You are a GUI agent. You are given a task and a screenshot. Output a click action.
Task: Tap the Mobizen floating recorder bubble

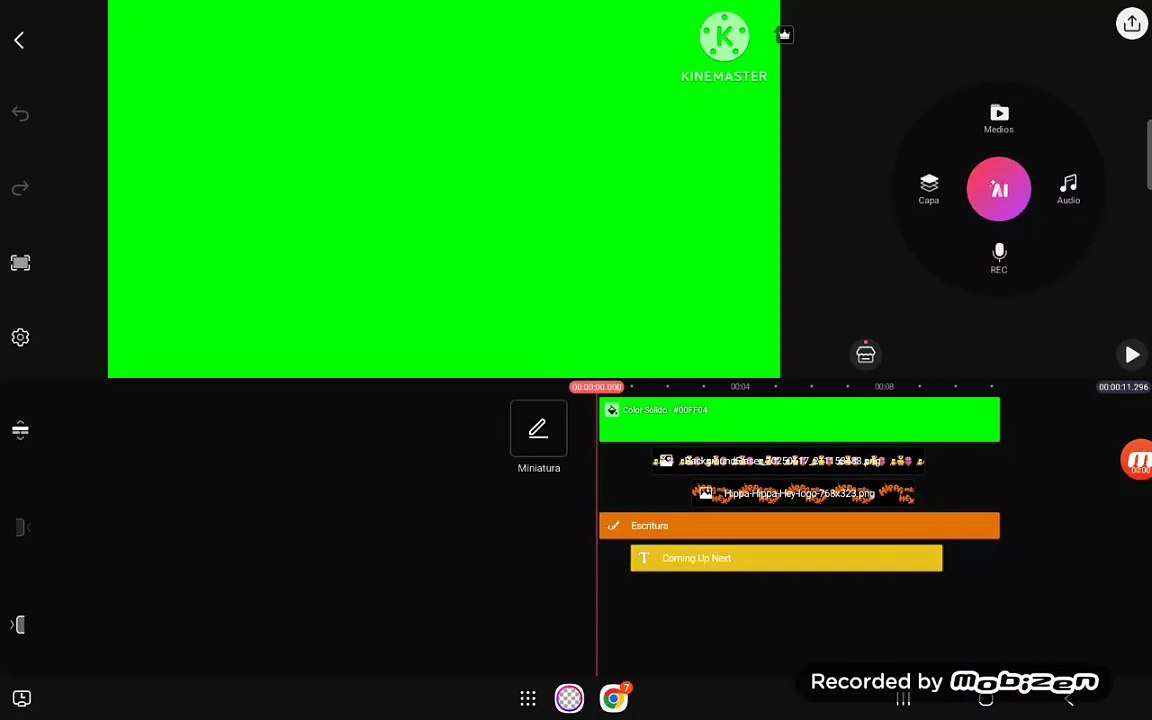point(1137,460)
